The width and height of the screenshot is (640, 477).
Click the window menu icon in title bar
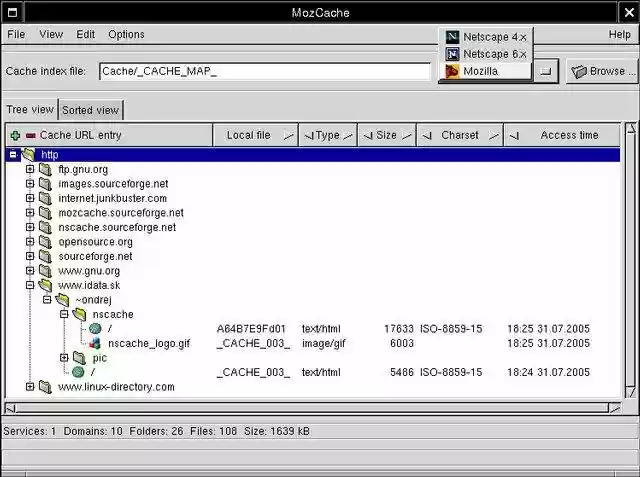click(x=13, y=13)
